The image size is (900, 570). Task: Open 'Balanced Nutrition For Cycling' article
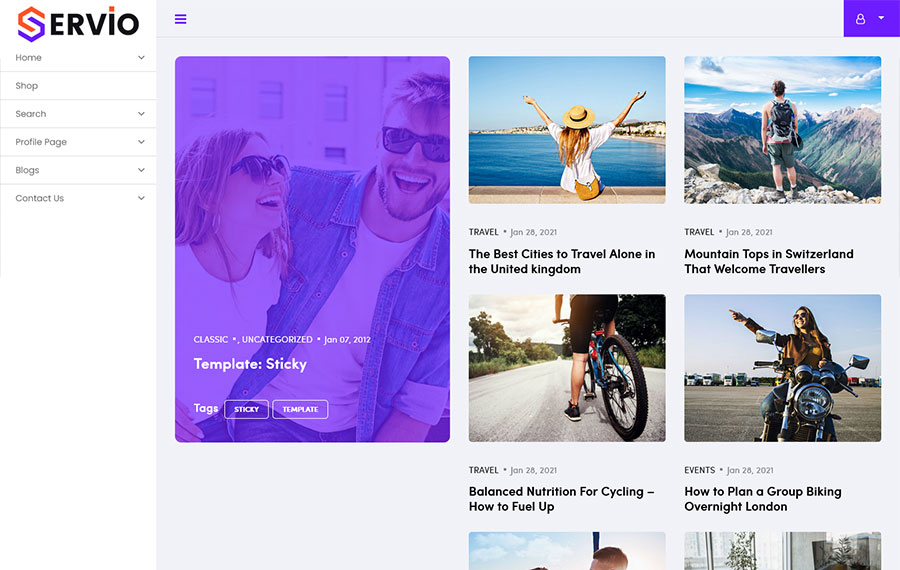coord(561,499)
